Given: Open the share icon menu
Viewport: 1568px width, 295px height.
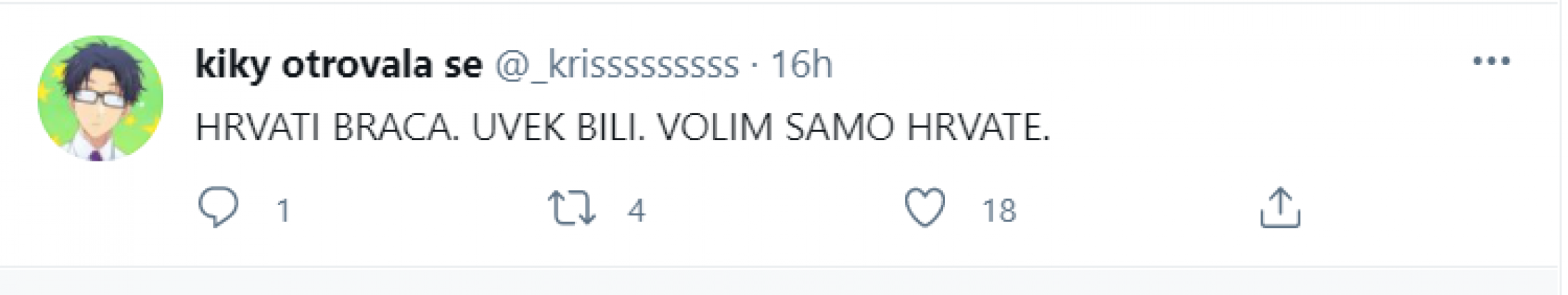Looking at the screenshot, I should pos(1280,208).
